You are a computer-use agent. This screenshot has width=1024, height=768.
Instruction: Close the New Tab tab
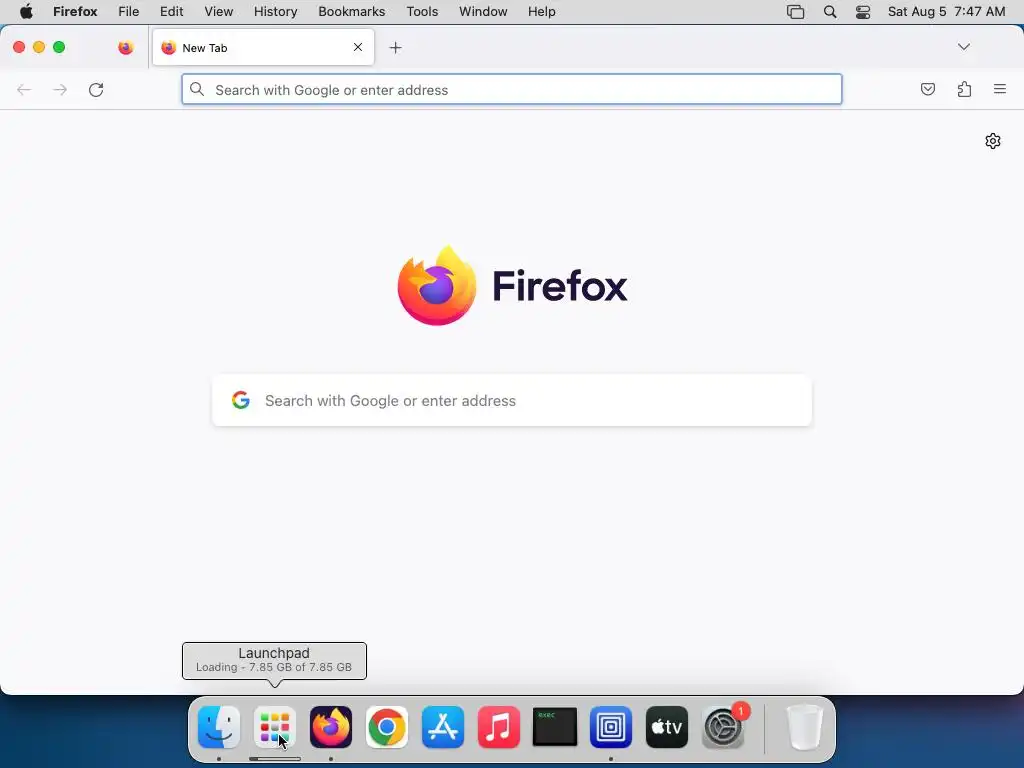(358, 47)
